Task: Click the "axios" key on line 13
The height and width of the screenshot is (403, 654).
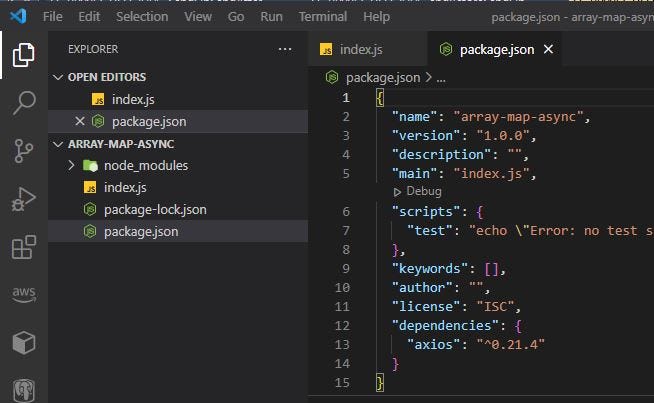Action: (x=433, y=345)
